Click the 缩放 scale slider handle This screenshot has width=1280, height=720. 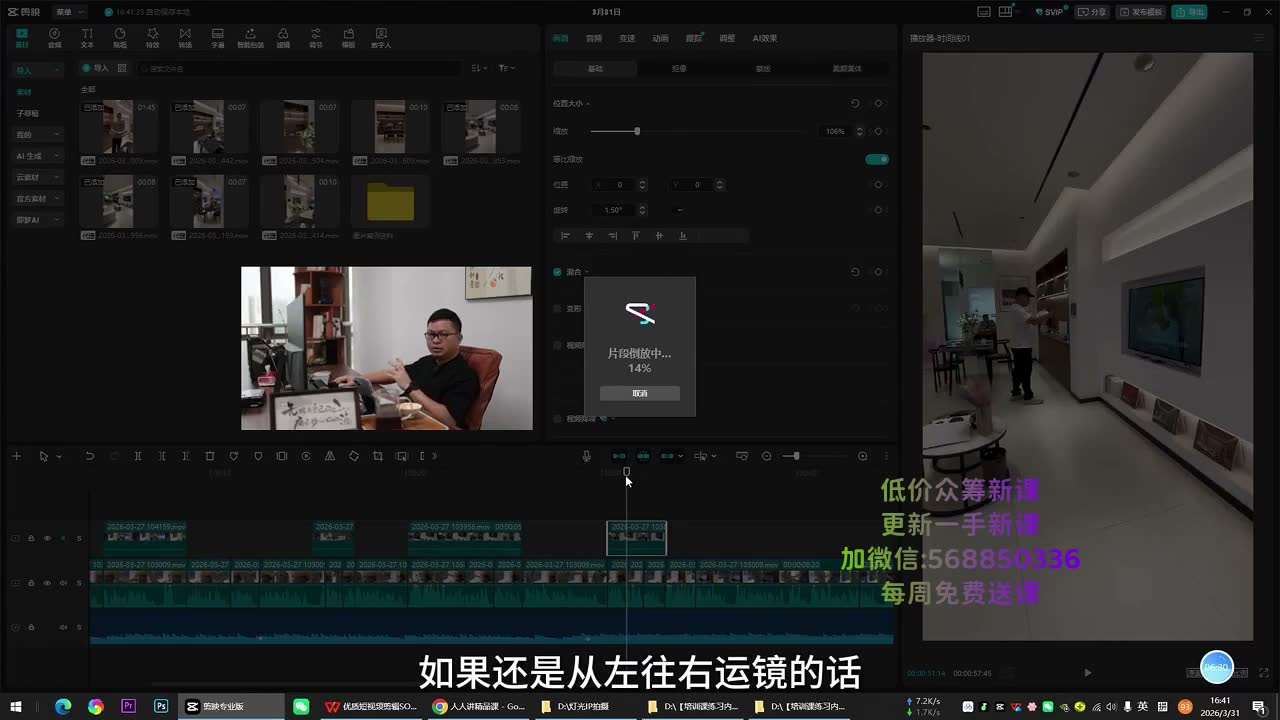pos(637,131)
